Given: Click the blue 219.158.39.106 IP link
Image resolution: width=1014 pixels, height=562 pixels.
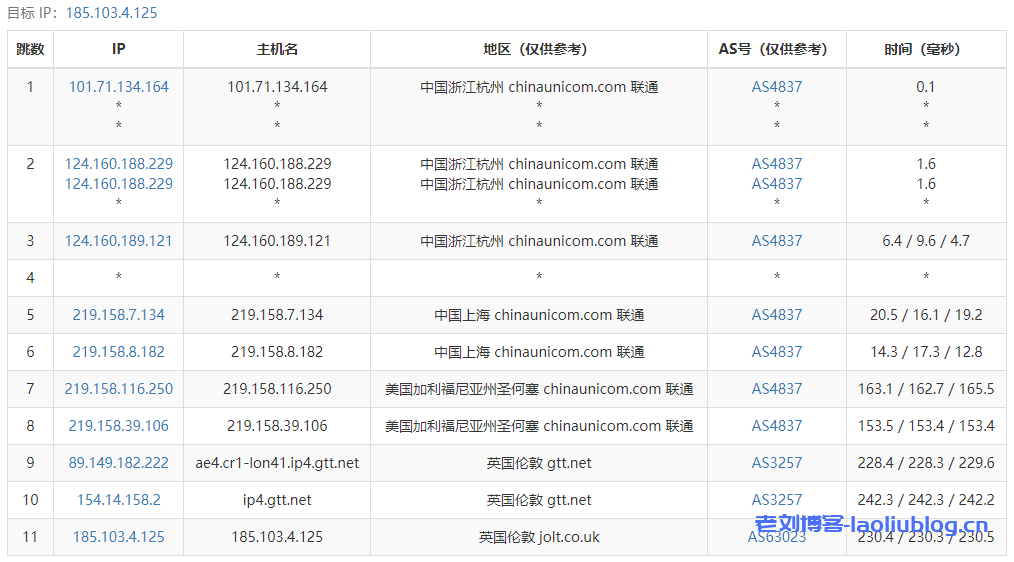Looking at the screenshot, I should coord(118,426).
